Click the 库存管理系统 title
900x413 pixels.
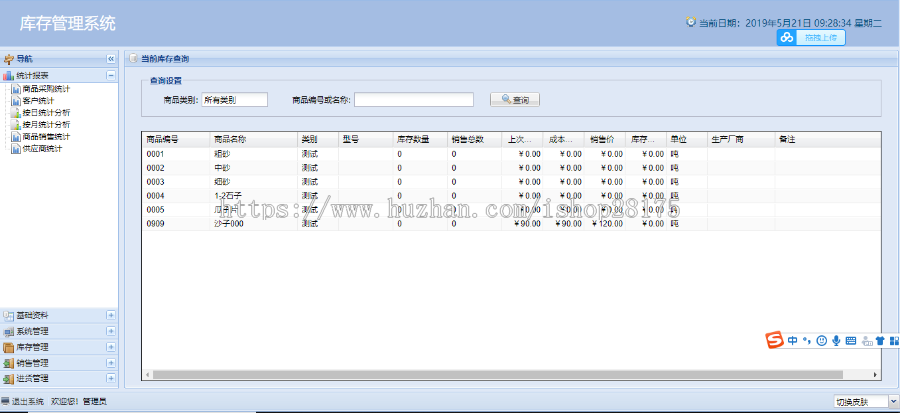[68, 24]
